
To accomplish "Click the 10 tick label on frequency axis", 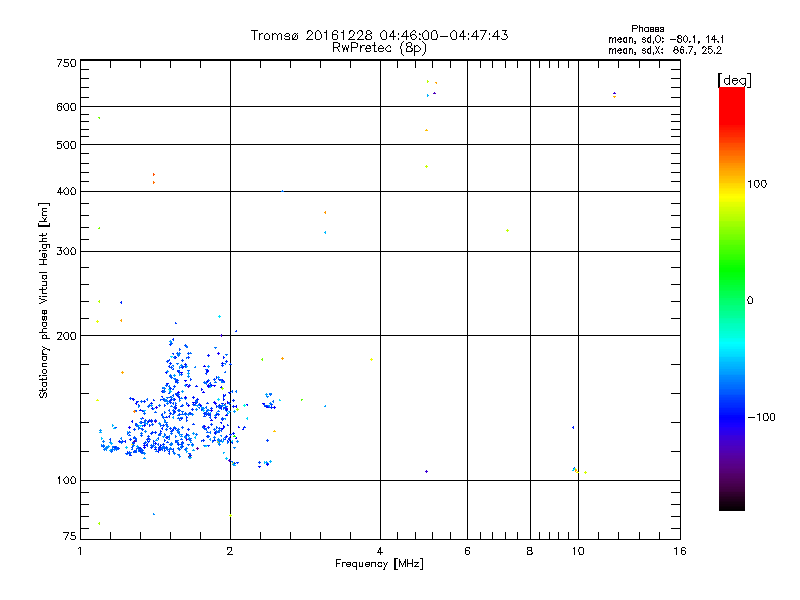I will (x=578, y=551).
